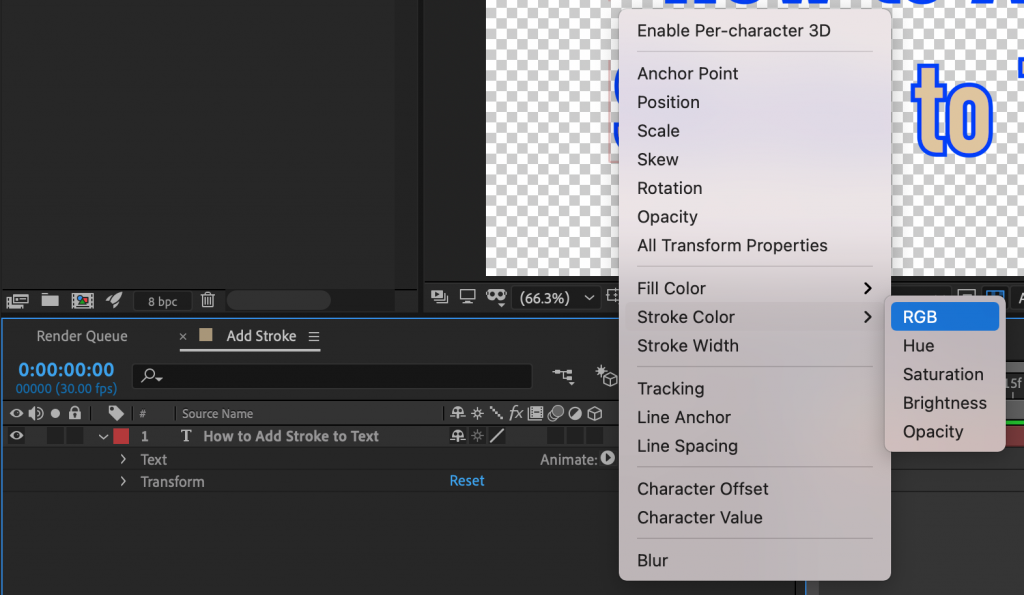Viewport: 1024px width, 595px height.
Task: Select Hue in Stroke Color submenu
Action: [x=945, y=346]
